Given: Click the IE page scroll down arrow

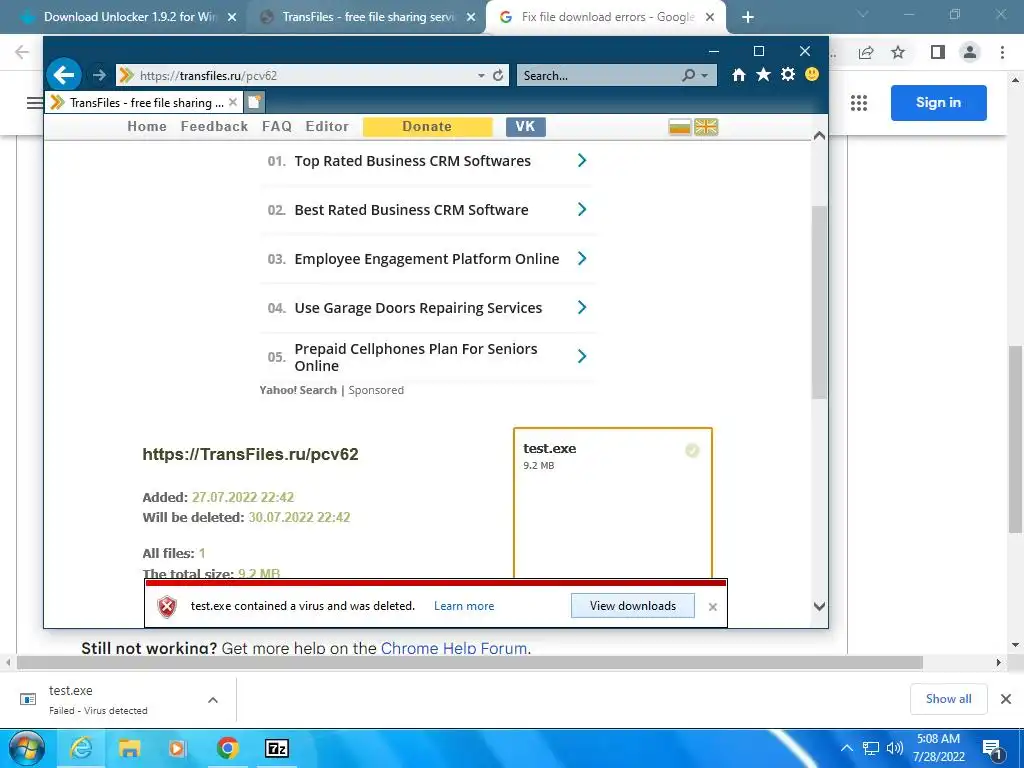Looking at the screenshot, I should 820,606.
